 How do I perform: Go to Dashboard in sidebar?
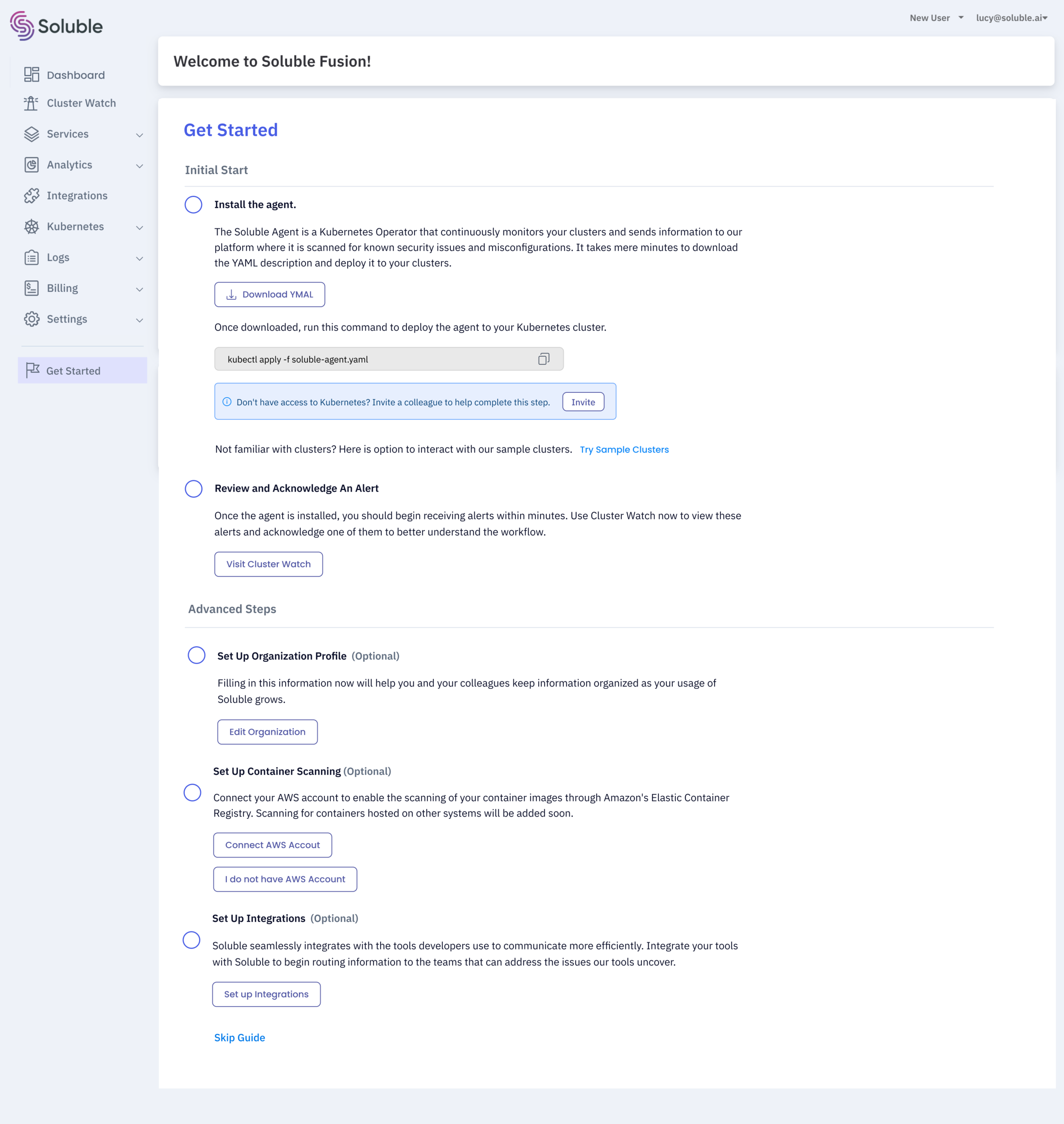pos(75,75)
